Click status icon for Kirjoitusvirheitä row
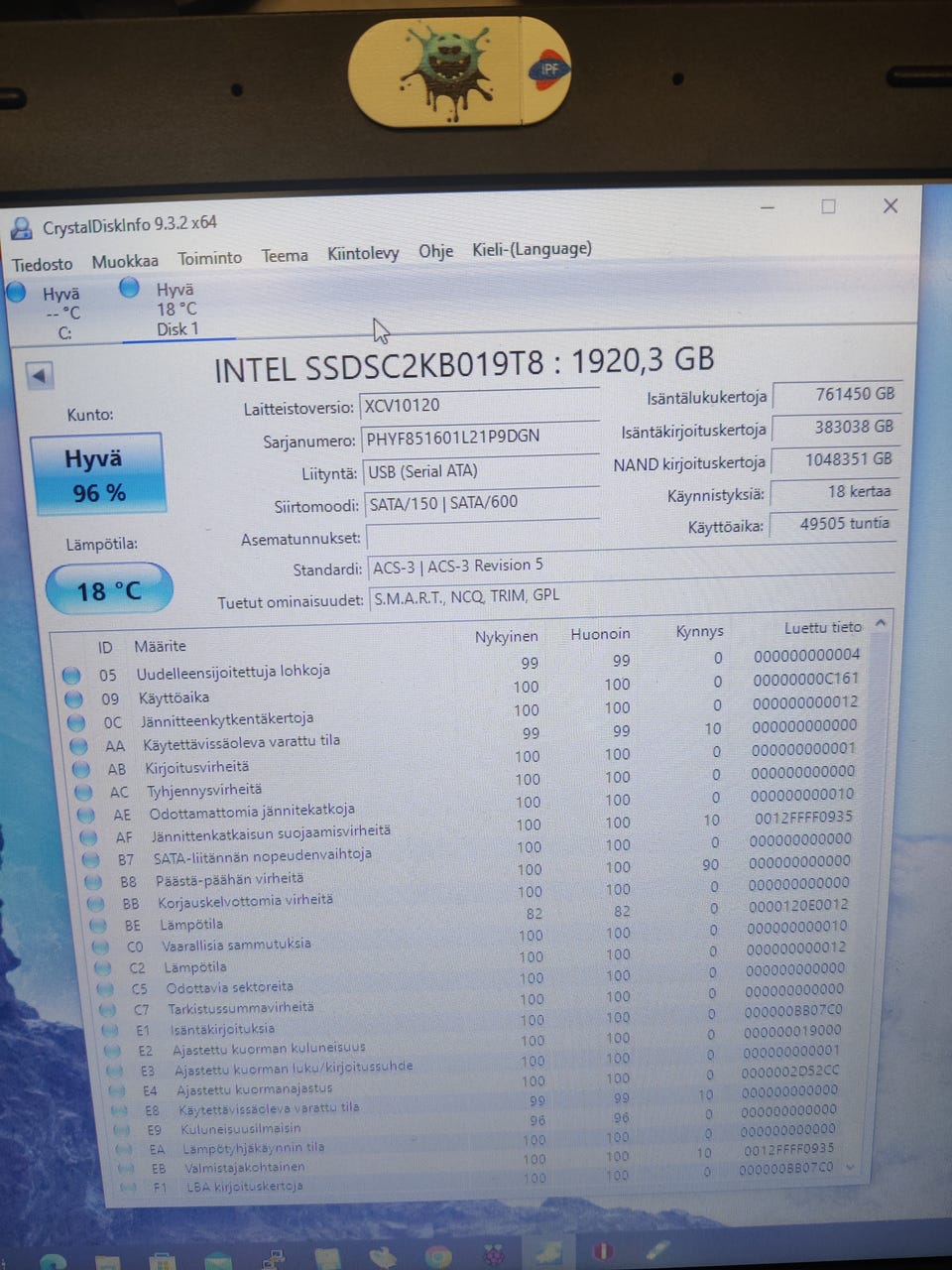 pos(81,769)
